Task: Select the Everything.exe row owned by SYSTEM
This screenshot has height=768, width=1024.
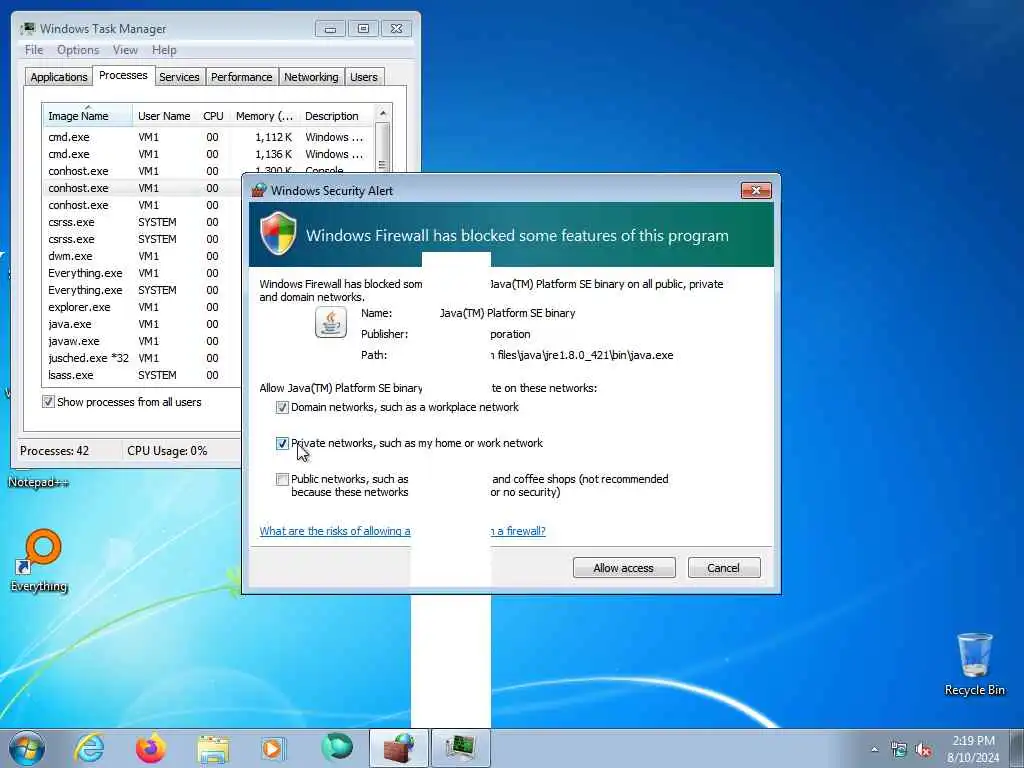Action: 142,290
